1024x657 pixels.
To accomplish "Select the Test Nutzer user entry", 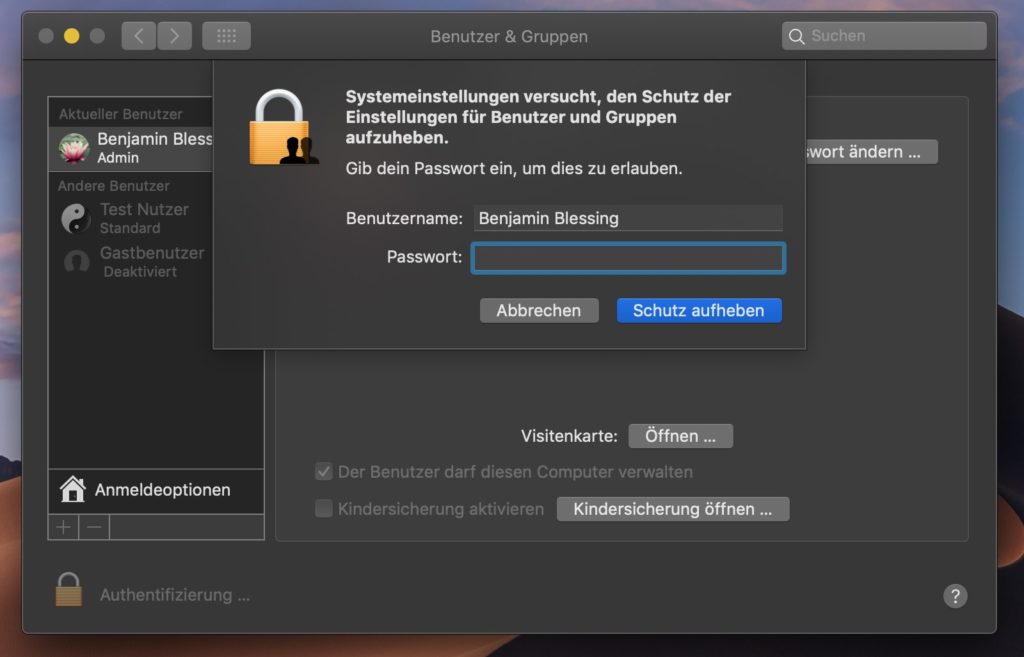I will pyautogui.click(x=131, y=218).
